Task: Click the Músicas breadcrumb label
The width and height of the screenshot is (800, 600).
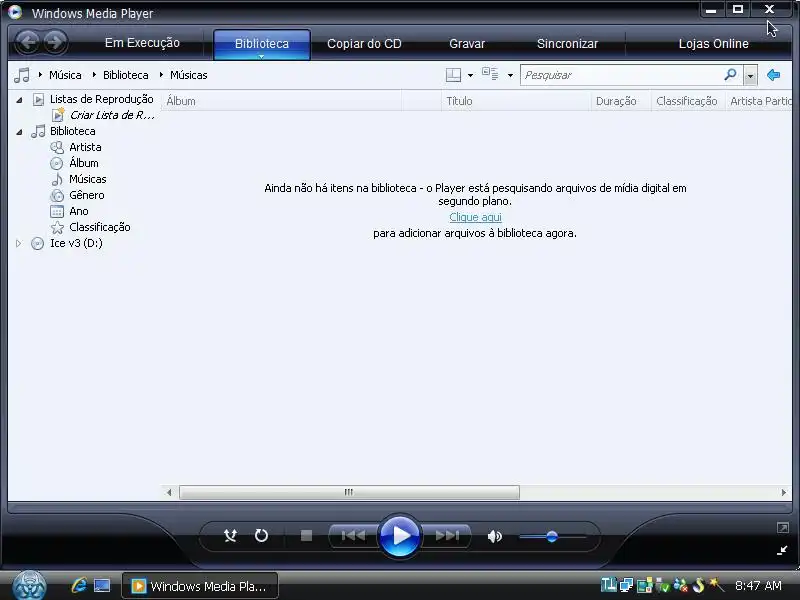Action: [x=189, y=75]
